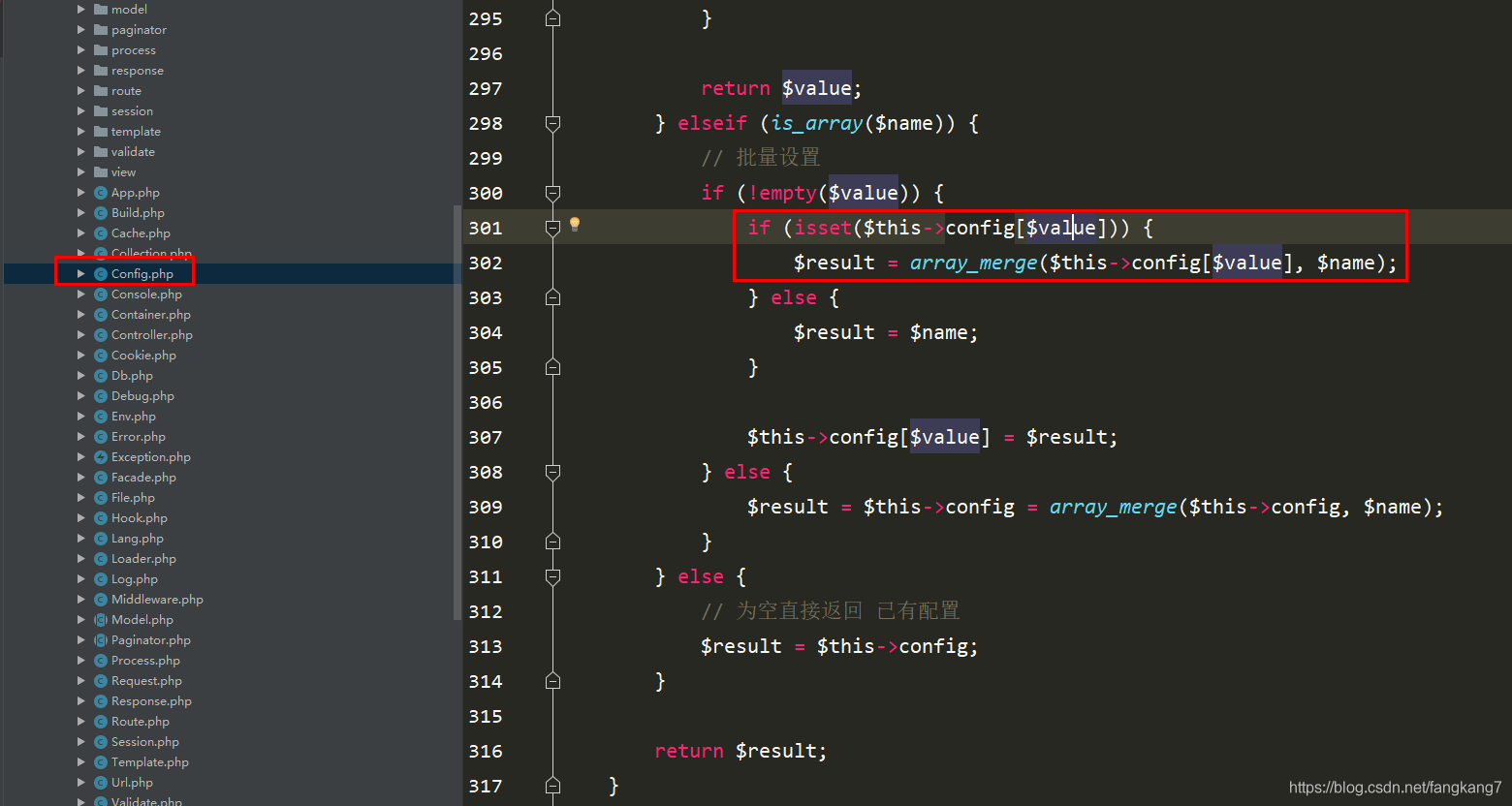Viewport: 1512px width, 806px height.
Task: Open Route.php from the file list
Action: click(140, 722)
